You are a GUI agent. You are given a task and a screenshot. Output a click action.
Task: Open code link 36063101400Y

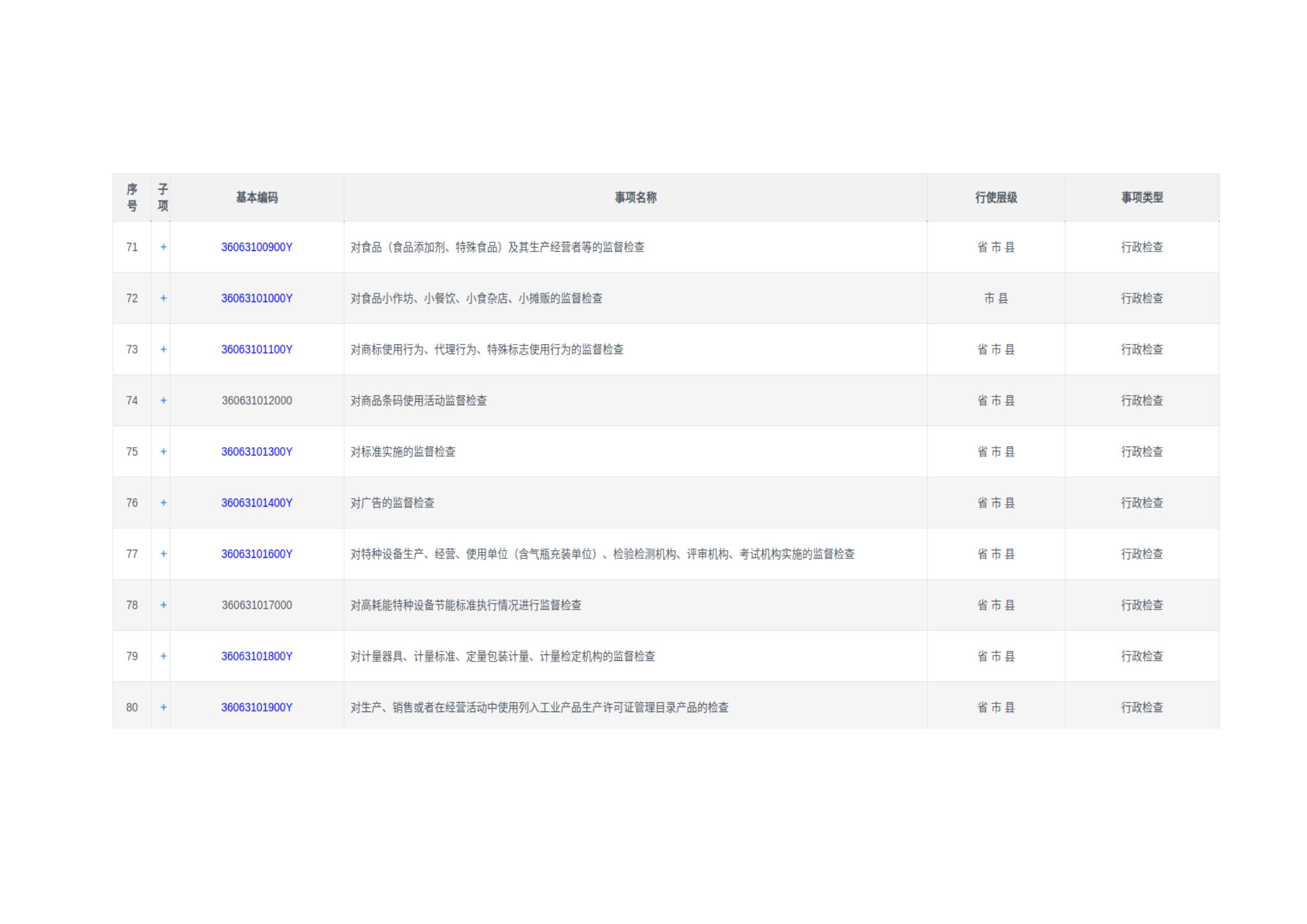click(257, 502)
